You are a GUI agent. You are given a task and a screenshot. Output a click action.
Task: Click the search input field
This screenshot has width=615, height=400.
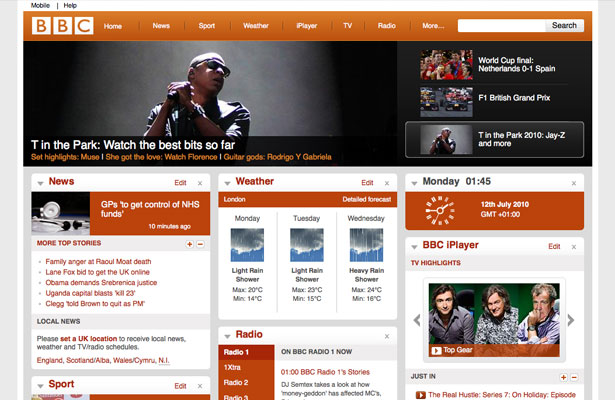click(501, 25)
